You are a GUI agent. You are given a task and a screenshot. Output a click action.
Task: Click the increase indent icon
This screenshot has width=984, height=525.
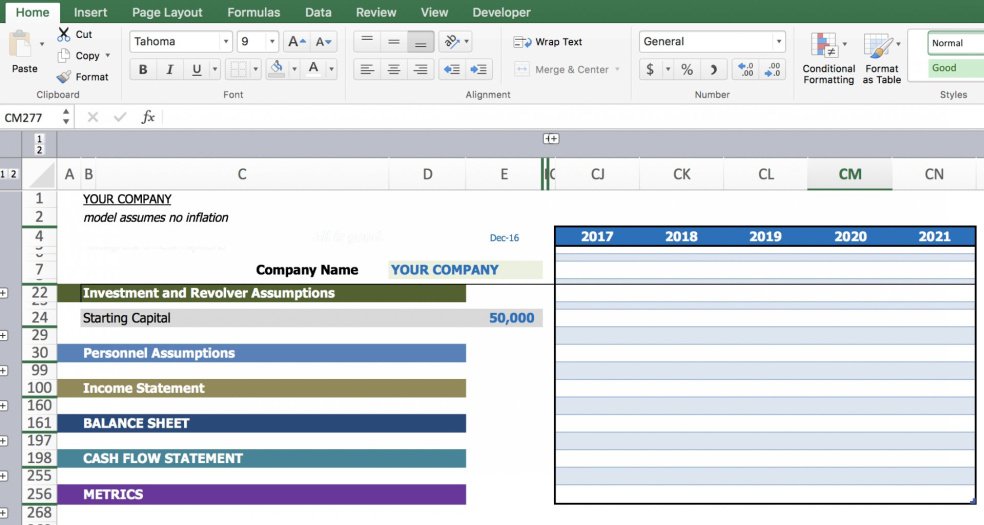(479, 70)
